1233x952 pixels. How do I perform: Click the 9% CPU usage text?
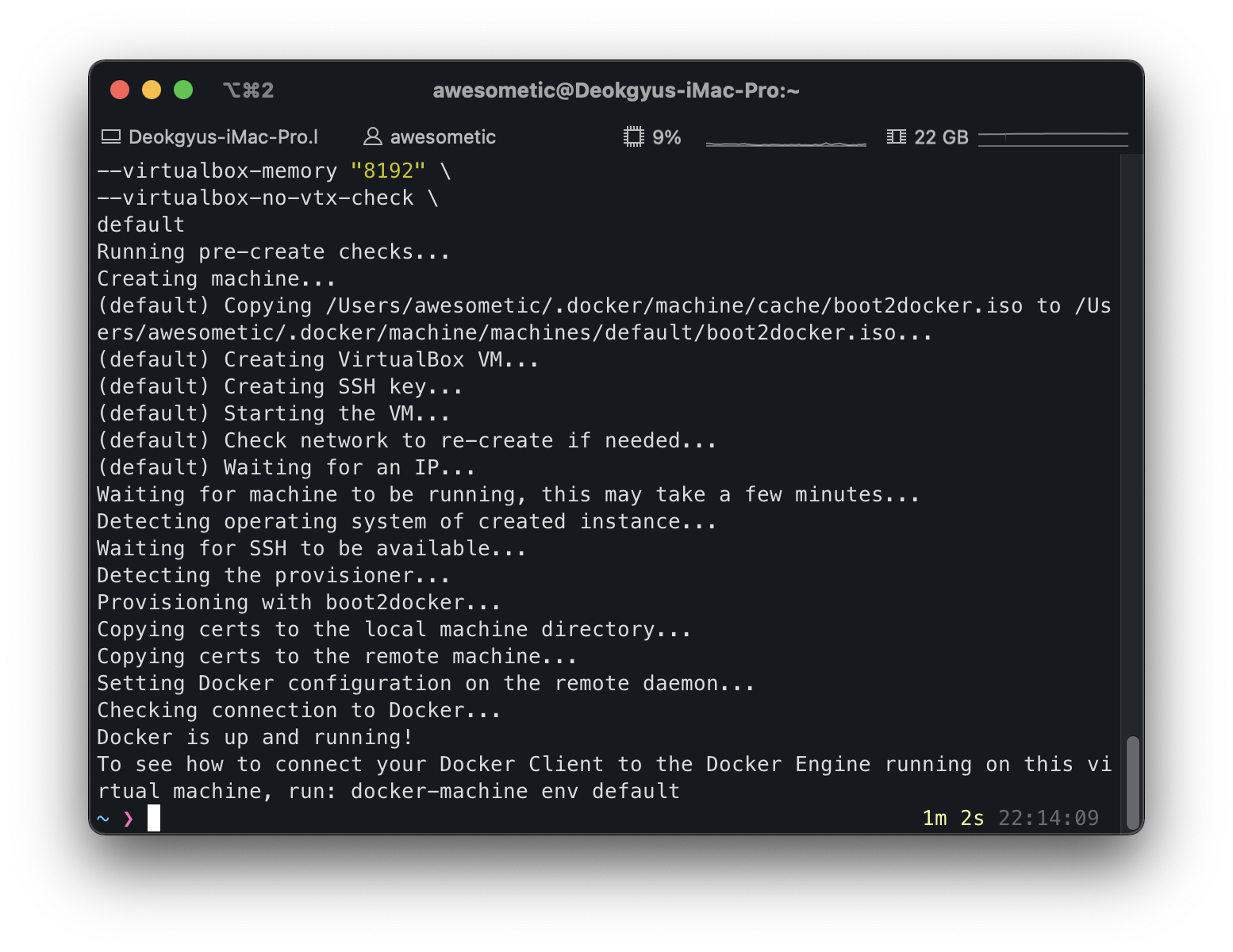666,137
